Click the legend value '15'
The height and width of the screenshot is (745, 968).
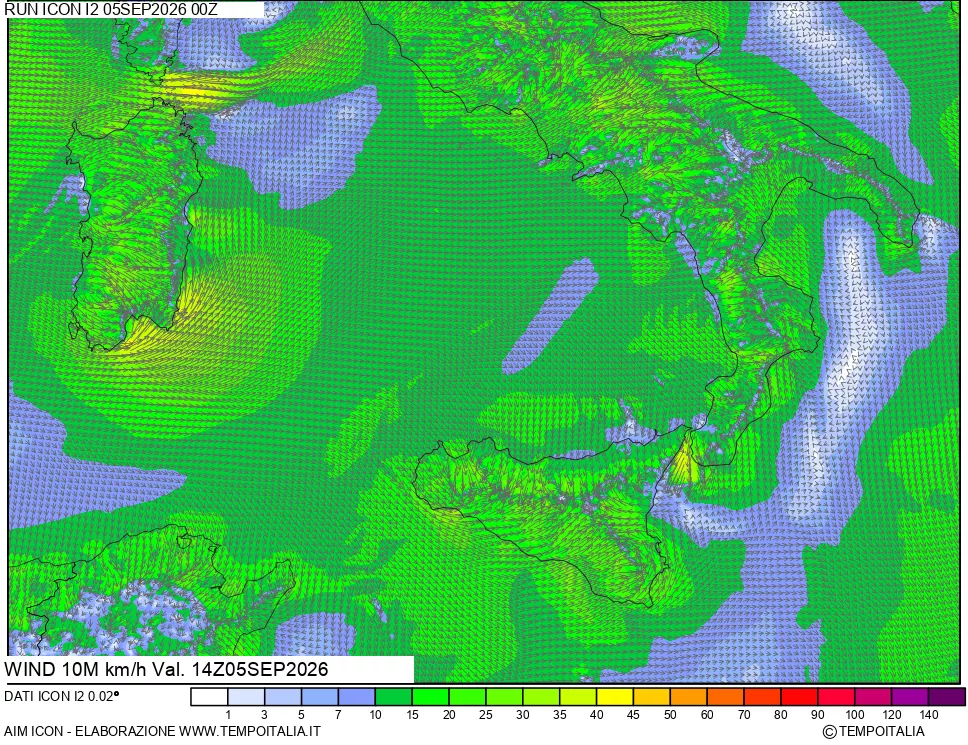[x=412, y=715]
